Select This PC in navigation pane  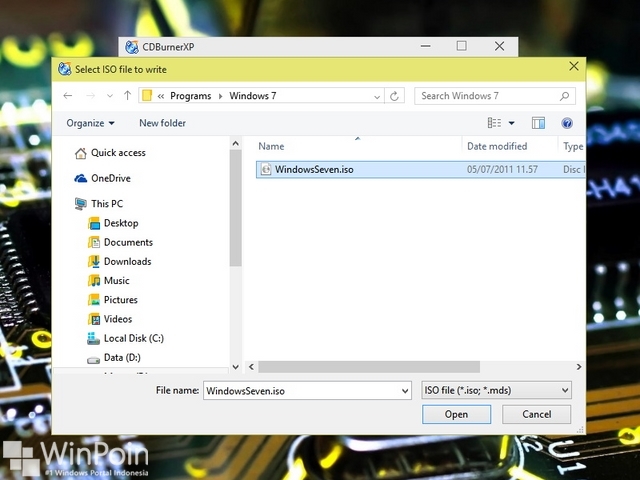(x=107, y=203)
